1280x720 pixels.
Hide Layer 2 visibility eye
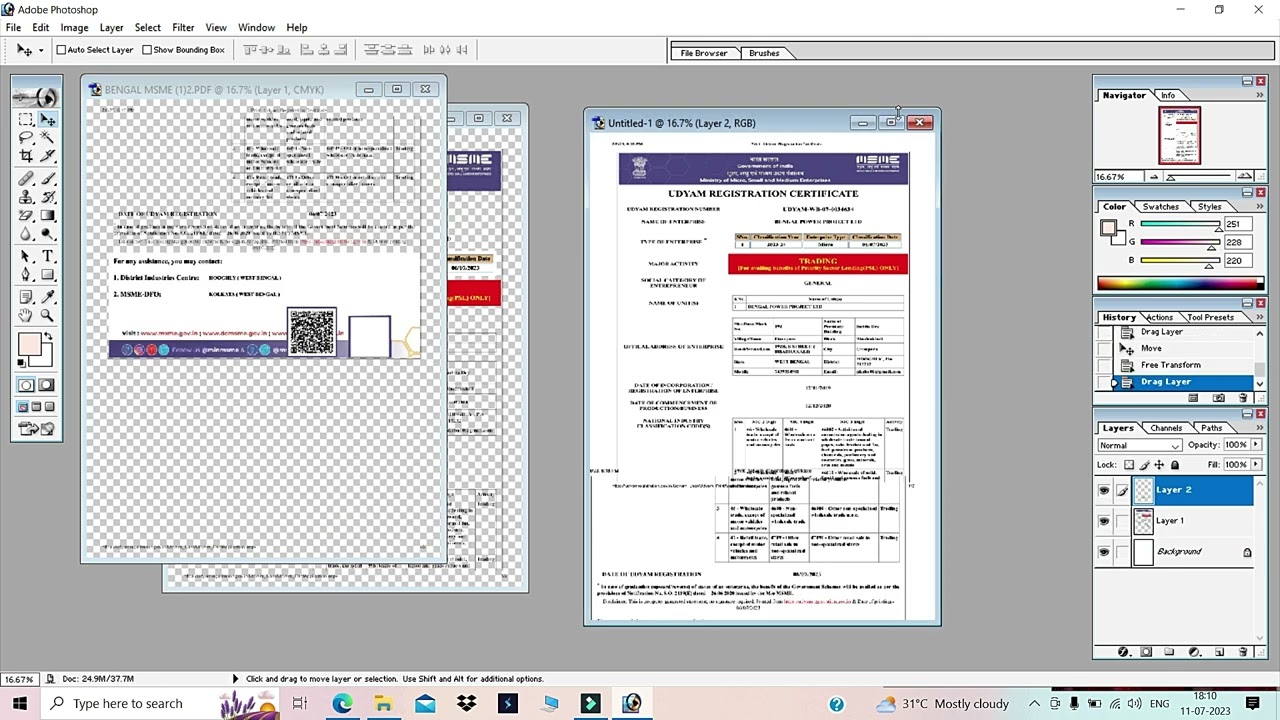coord(1104,490)
